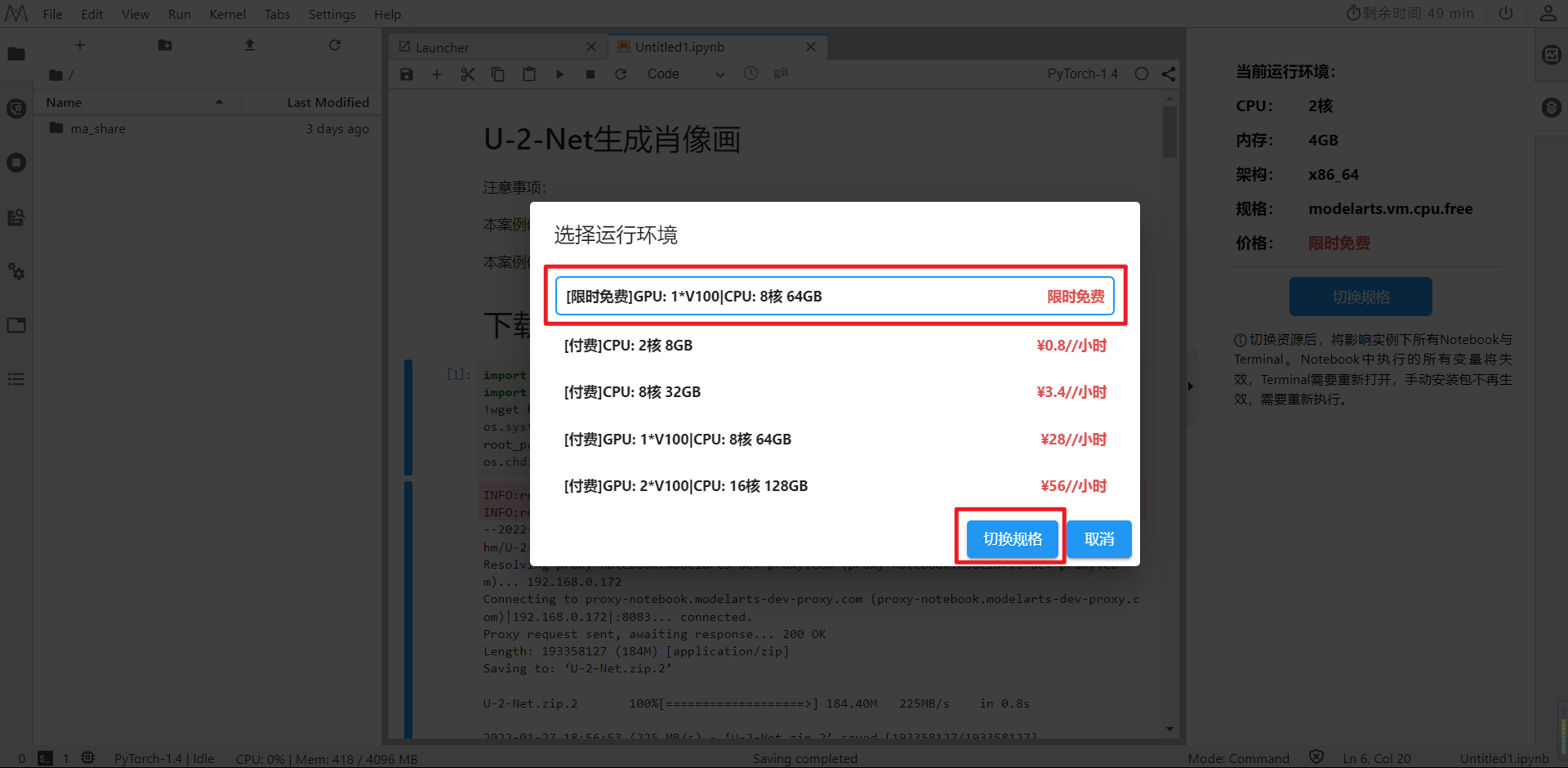Viewport: 1568px width, 768px height.
Task: Open the running terminals and kernels sidebar icon
Action: click(16, 163)
